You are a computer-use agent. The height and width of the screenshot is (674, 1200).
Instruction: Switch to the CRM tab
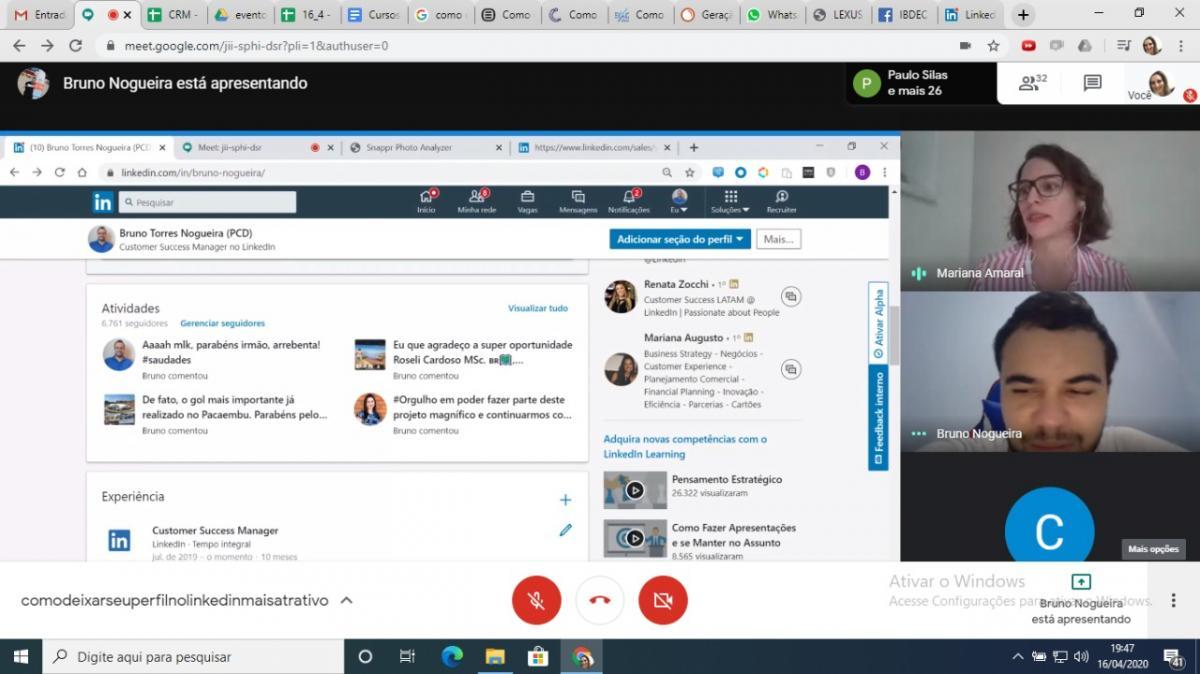[172, 15]
